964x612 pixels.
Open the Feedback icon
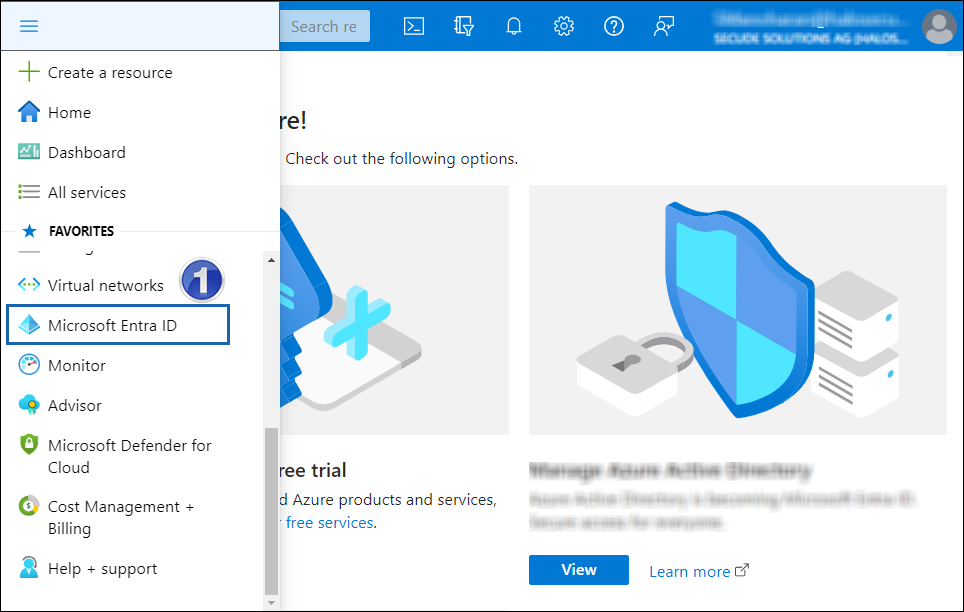pyautogui.click(x=664, y=26)
